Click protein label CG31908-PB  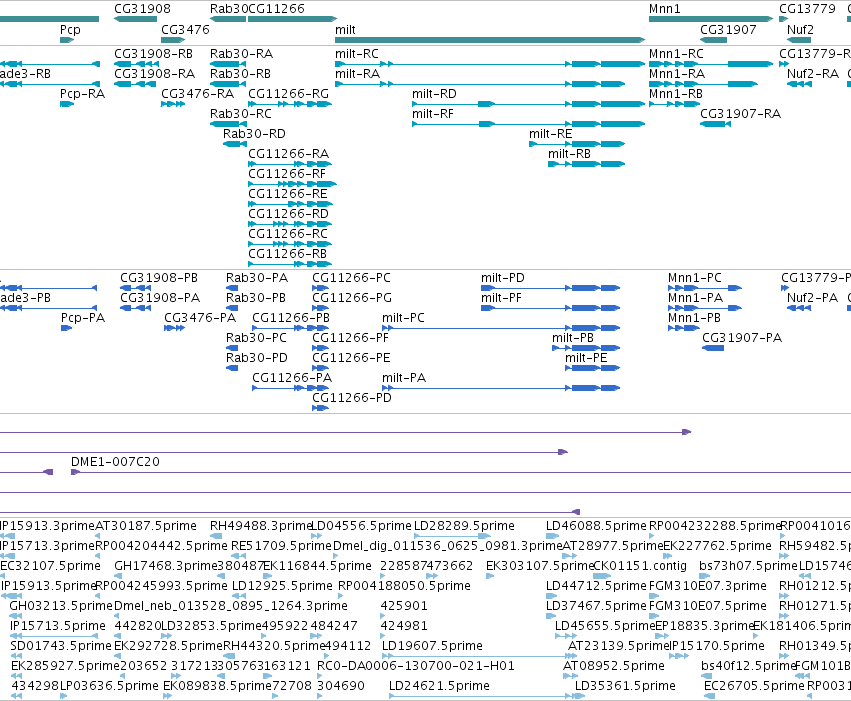pyautogui.click(x=159, y=278)
